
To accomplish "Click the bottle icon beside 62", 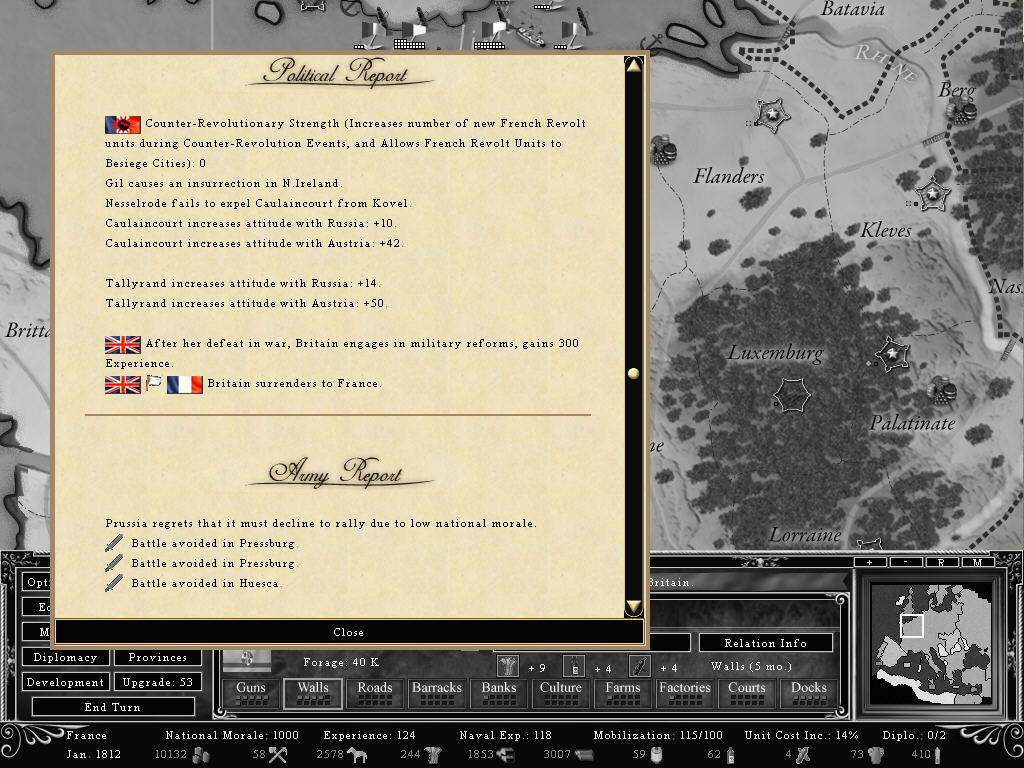I will pos(731,755).
